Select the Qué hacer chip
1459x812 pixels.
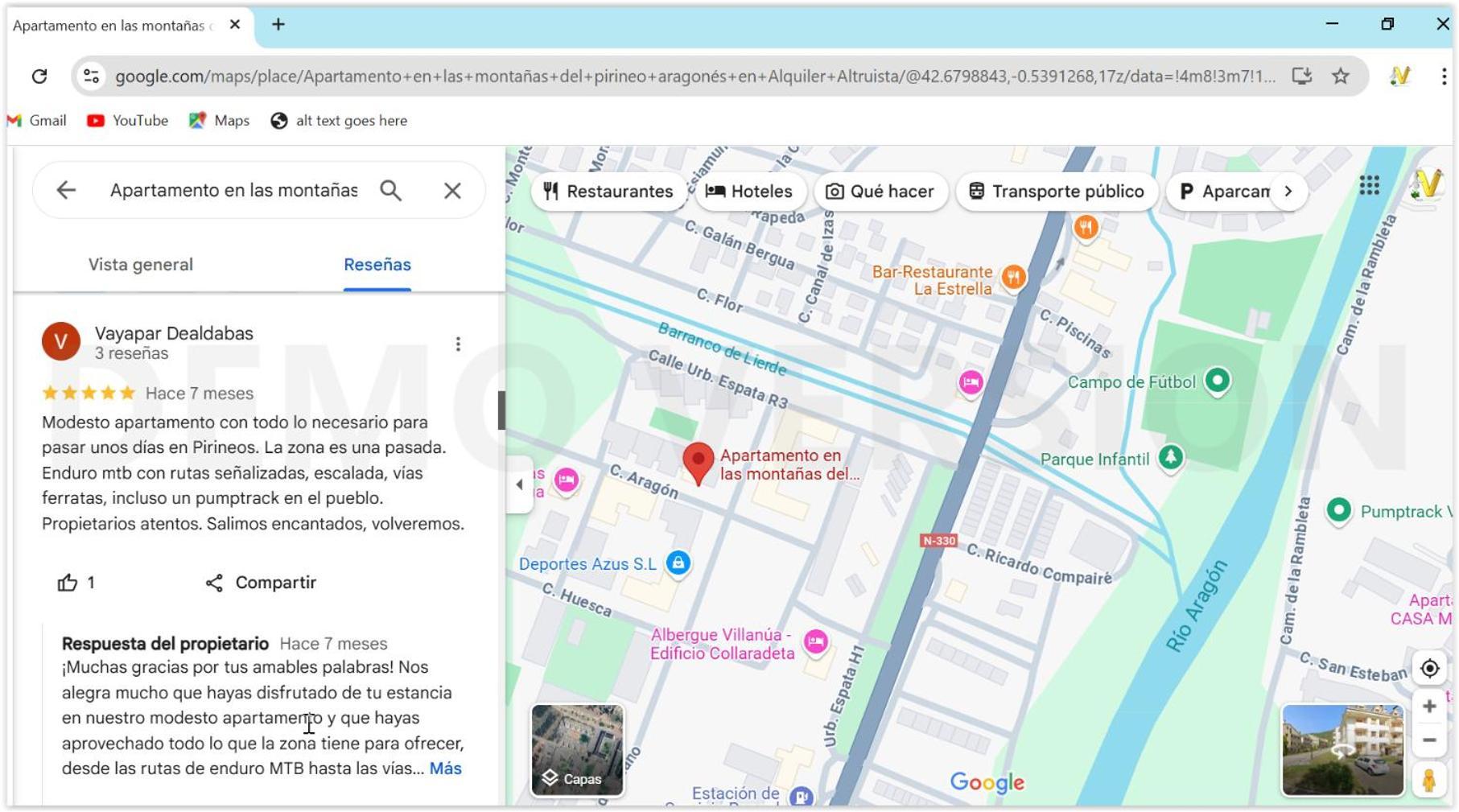tap(880, 192)
